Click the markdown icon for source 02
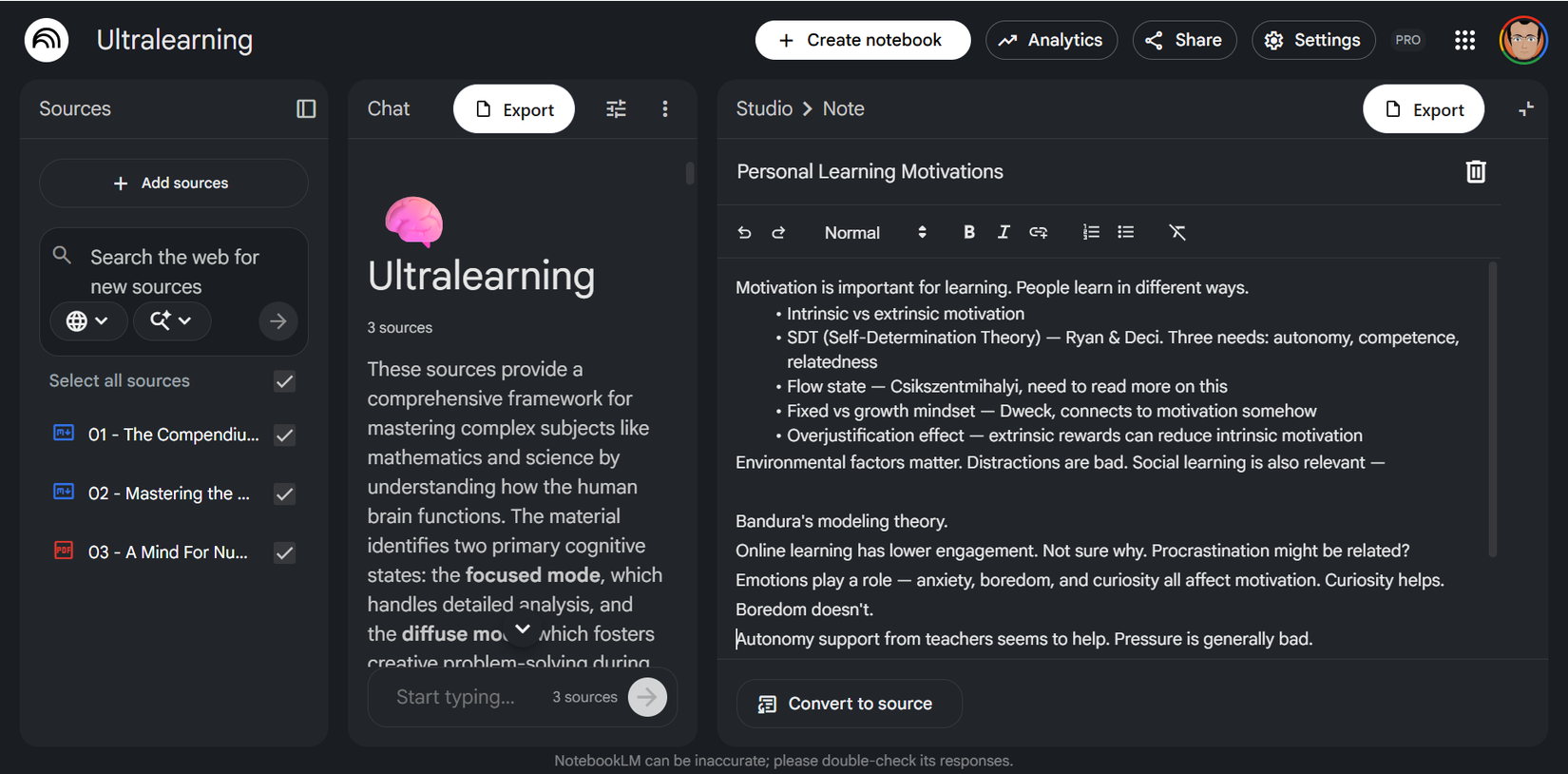The height and width of the screenshot is (774, 1568). point(64,492)
